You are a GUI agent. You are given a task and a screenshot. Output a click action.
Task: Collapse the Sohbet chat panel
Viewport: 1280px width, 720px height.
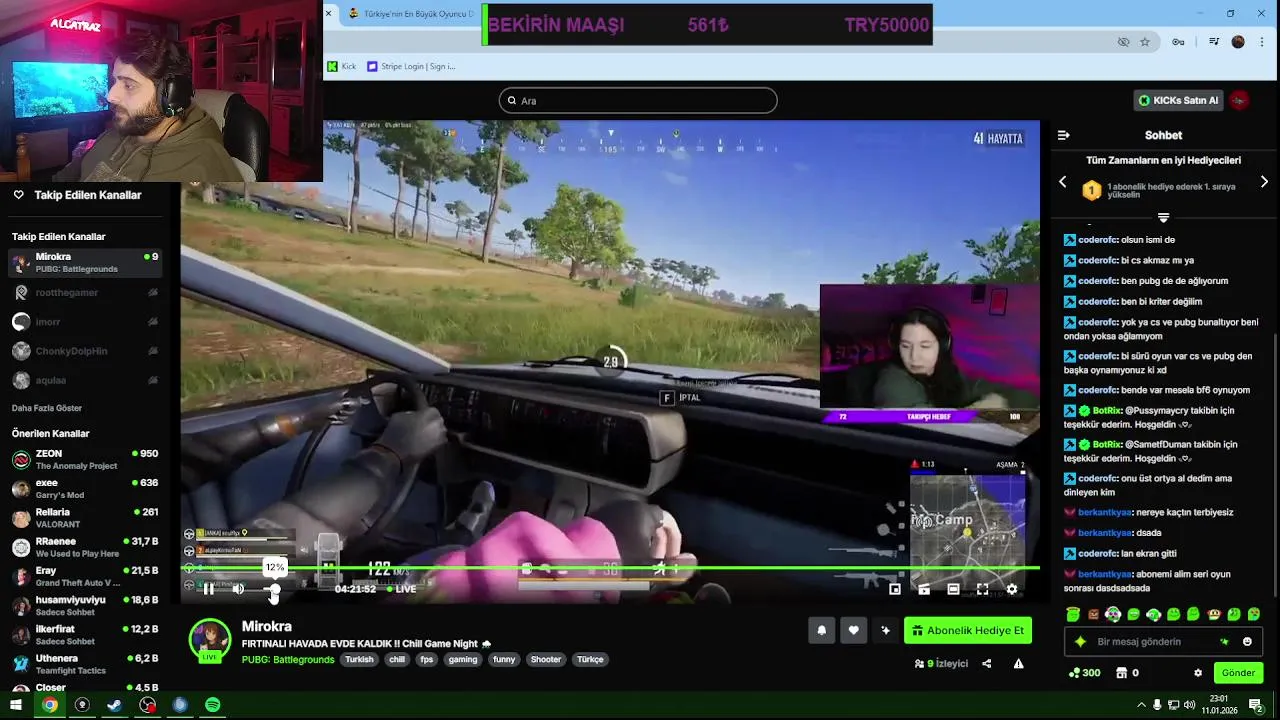(1064, 135)
